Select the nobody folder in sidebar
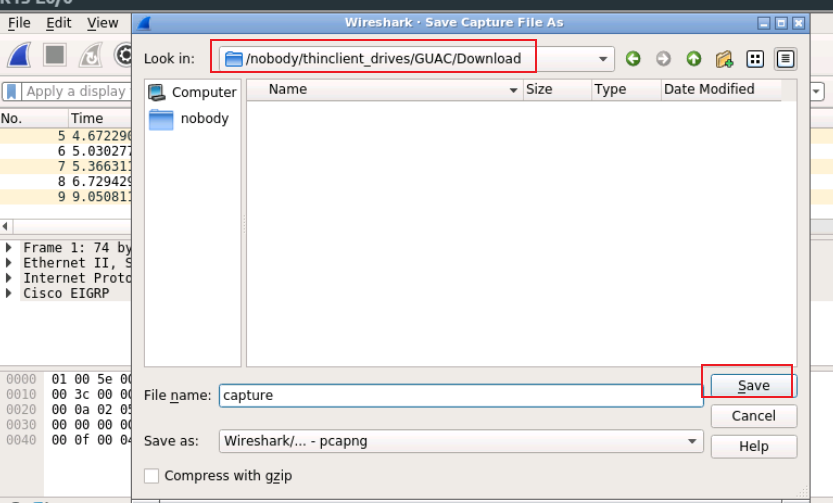 coord(204,119)
